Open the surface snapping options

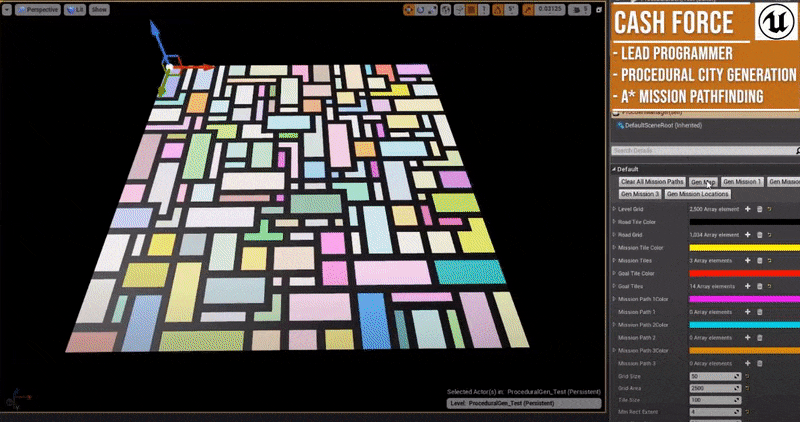coord(460,10)
